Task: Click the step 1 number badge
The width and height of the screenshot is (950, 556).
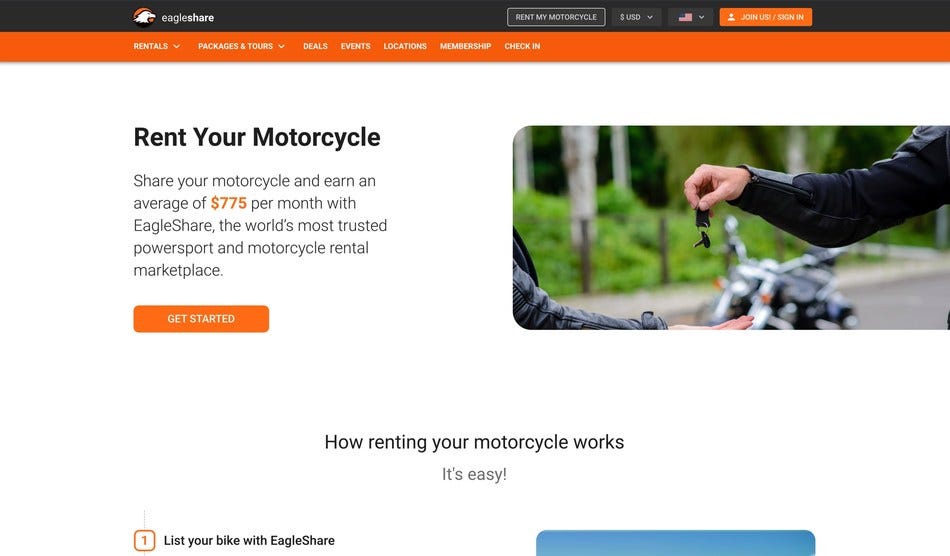Action: (144, 540)
